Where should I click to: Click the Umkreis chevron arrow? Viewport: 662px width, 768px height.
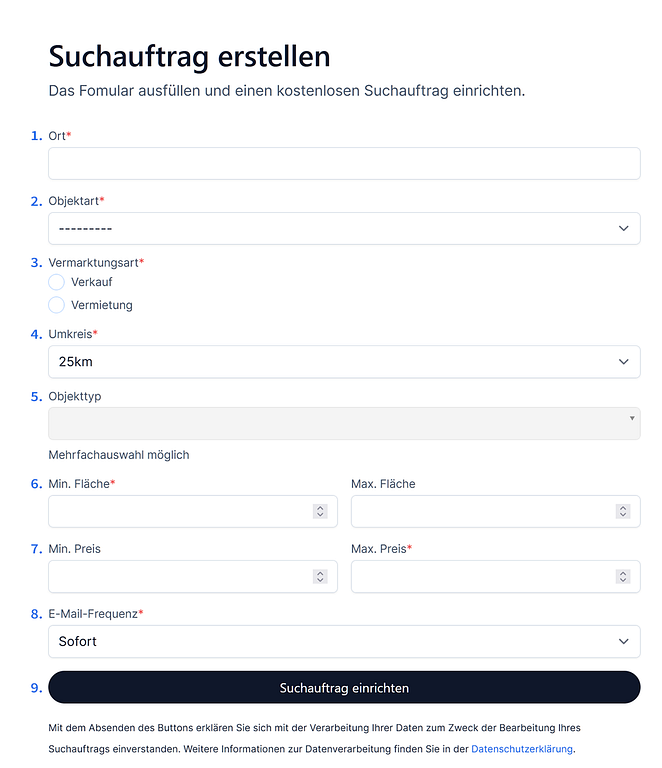tap(623, 362)
